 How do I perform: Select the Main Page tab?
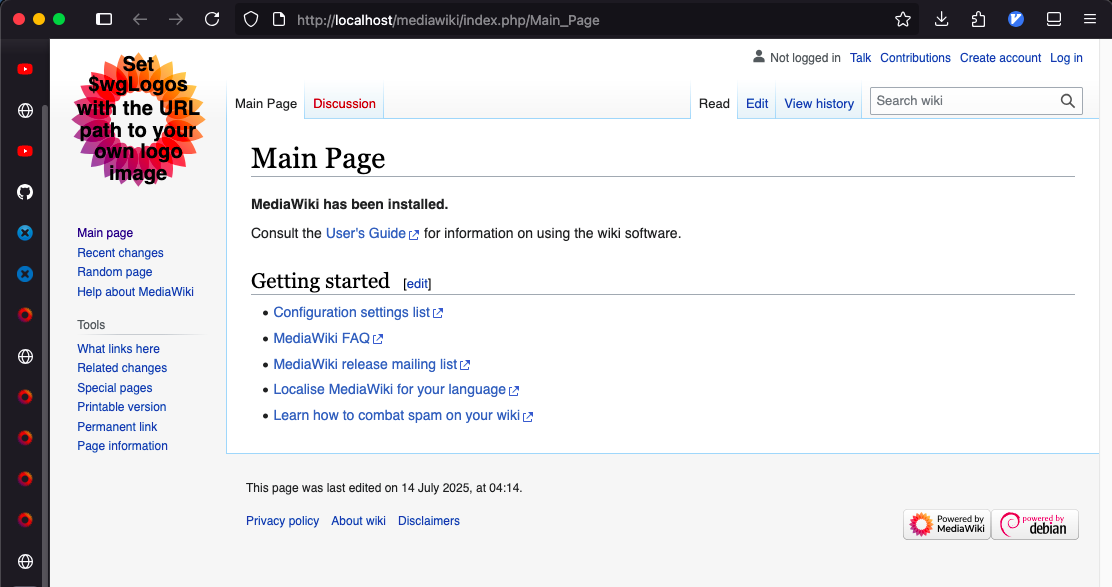click(266, 104)
